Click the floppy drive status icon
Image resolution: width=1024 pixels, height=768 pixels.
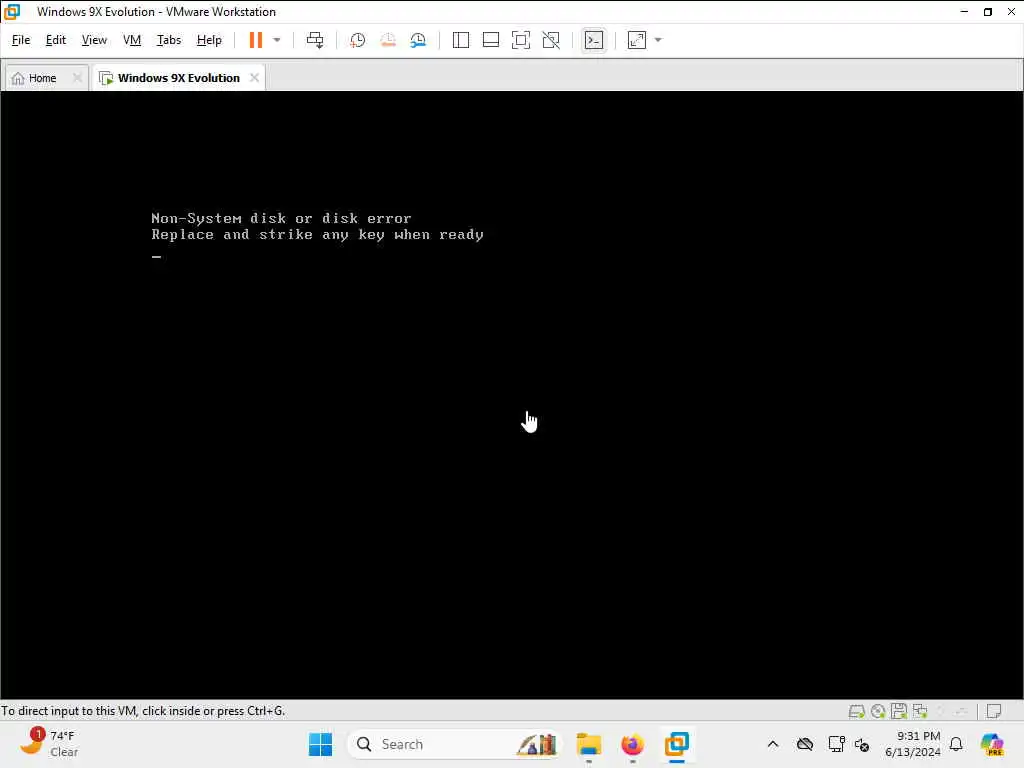[x=899, y=711]
